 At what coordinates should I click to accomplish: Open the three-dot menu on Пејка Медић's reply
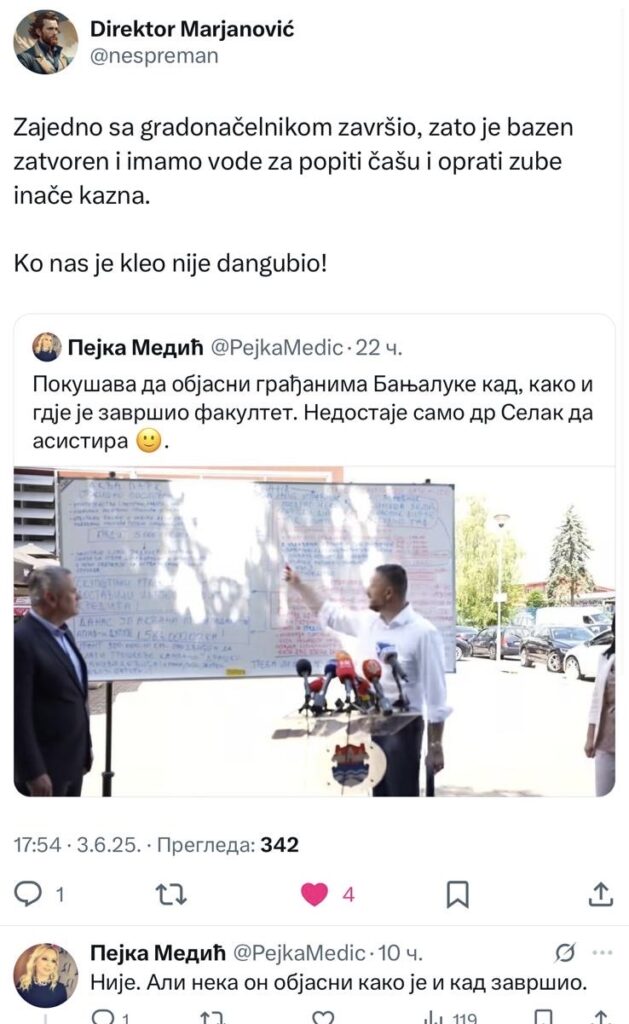point(602,953)
